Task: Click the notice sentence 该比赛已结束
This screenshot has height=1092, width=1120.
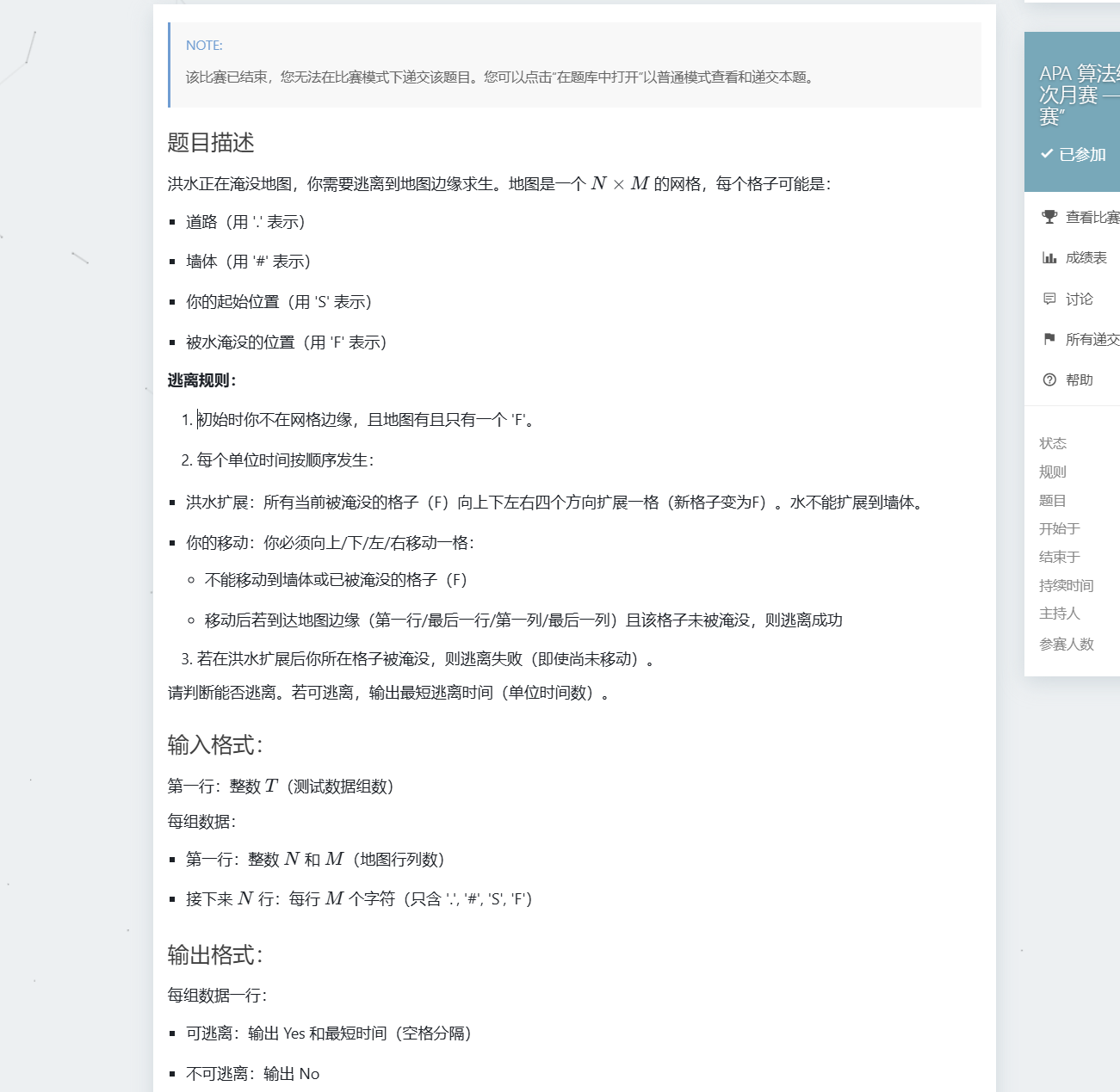Action: pos(500,77)
